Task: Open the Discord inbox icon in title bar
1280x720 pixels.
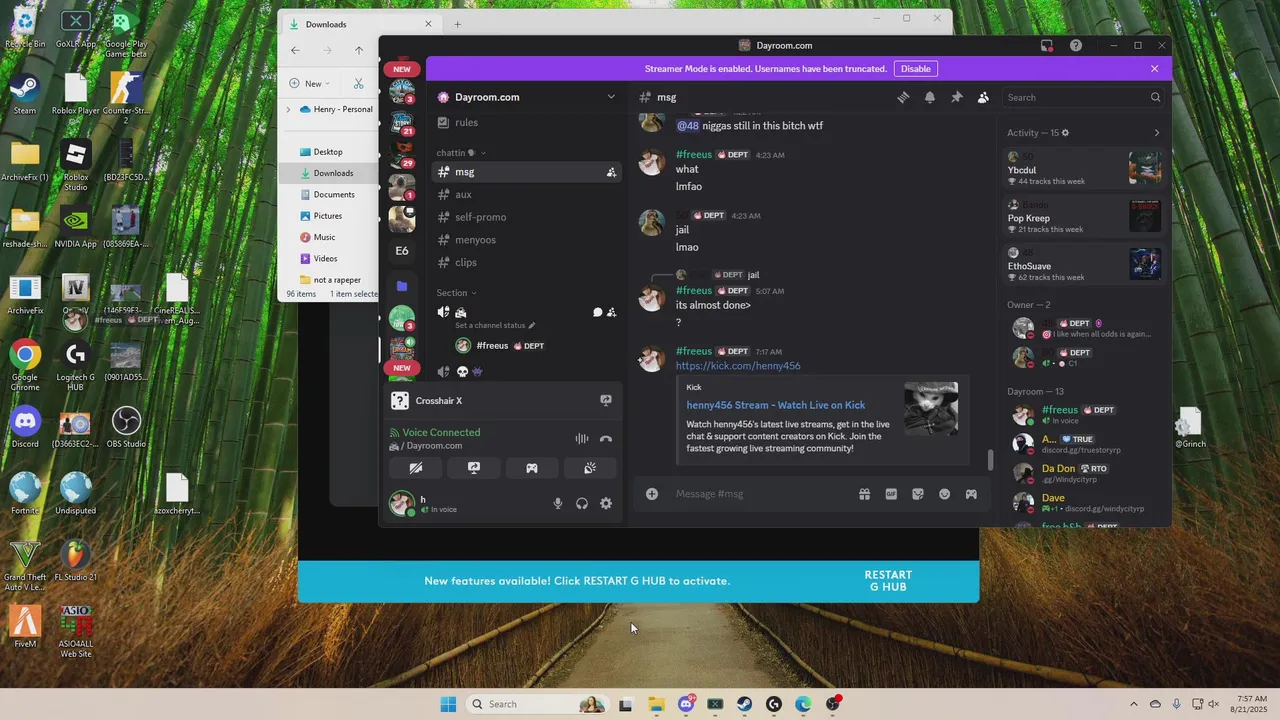Action: (x=1047, y=45)
